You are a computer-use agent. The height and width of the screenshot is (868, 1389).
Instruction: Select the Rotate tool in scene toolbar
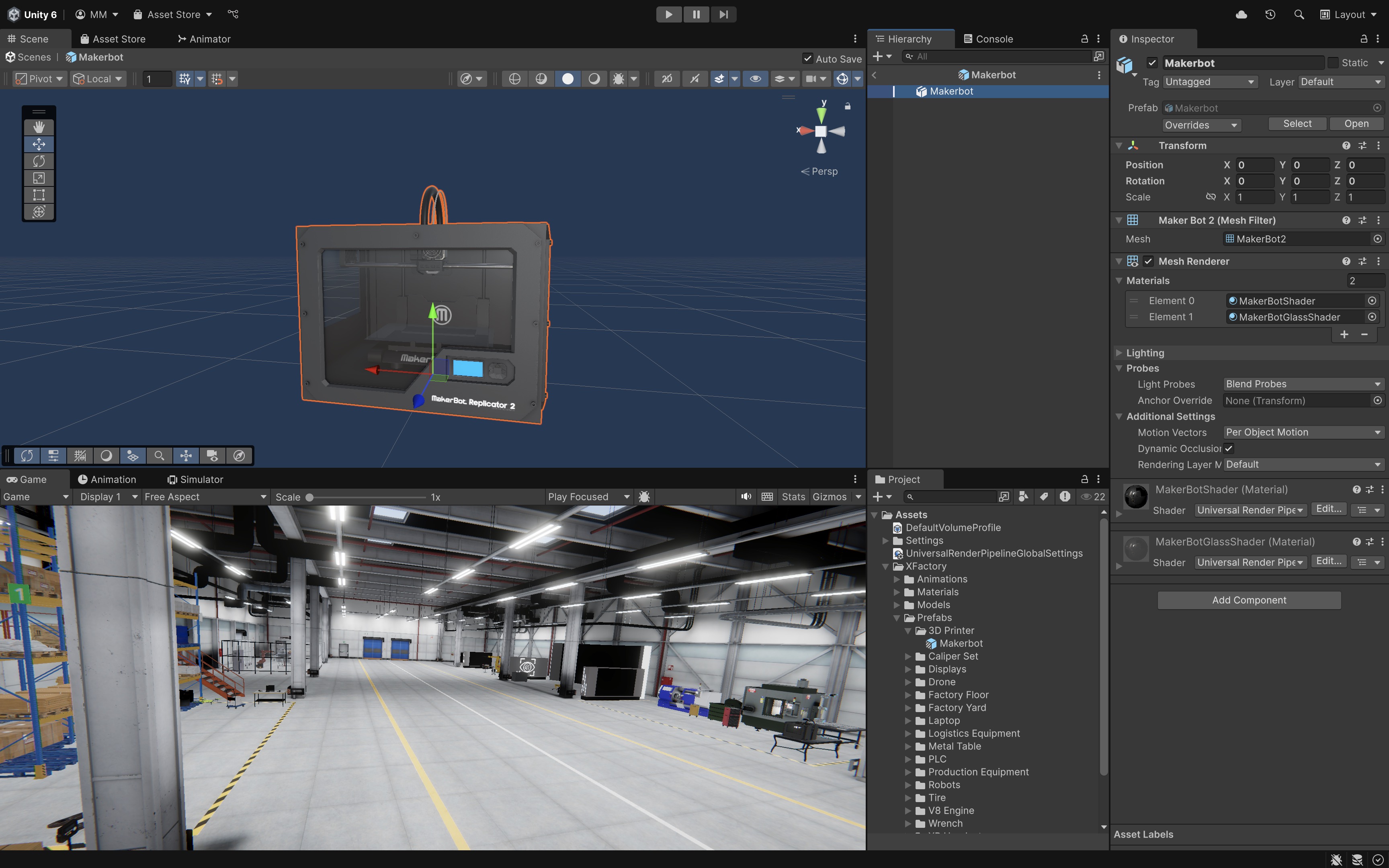tap(39, 161)
